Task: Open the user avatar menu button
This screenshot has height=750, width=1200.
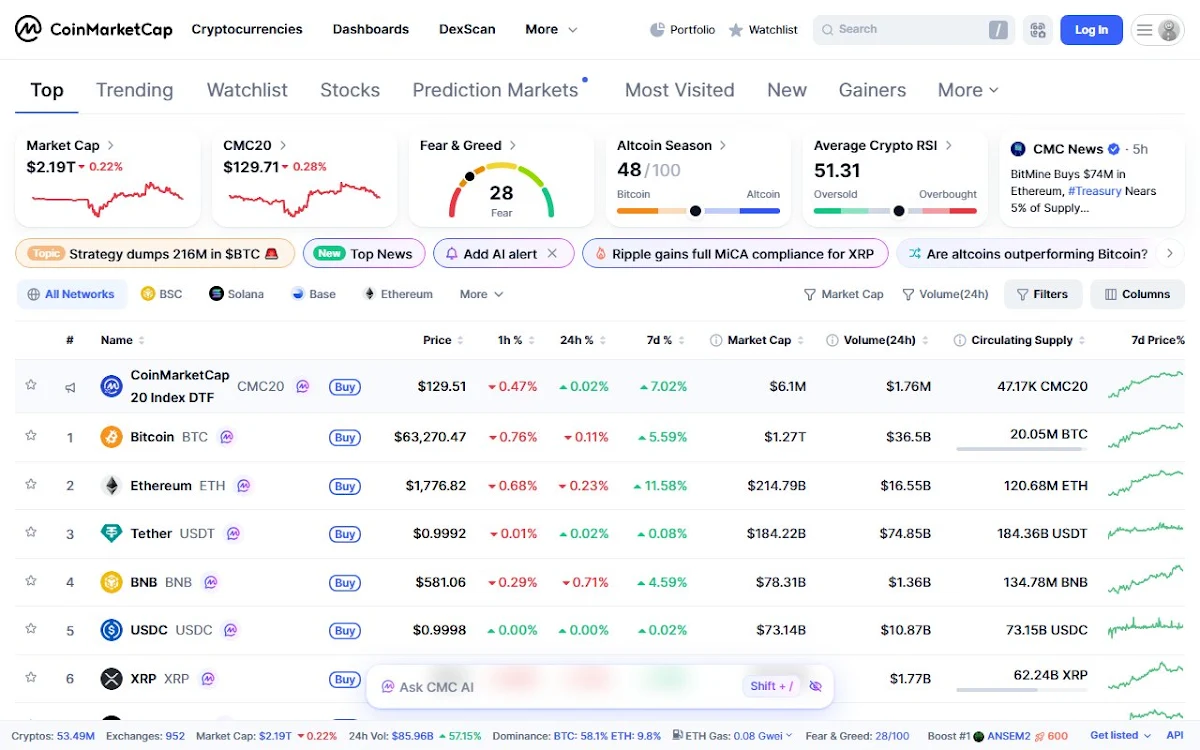Action: pos(1157,30)
